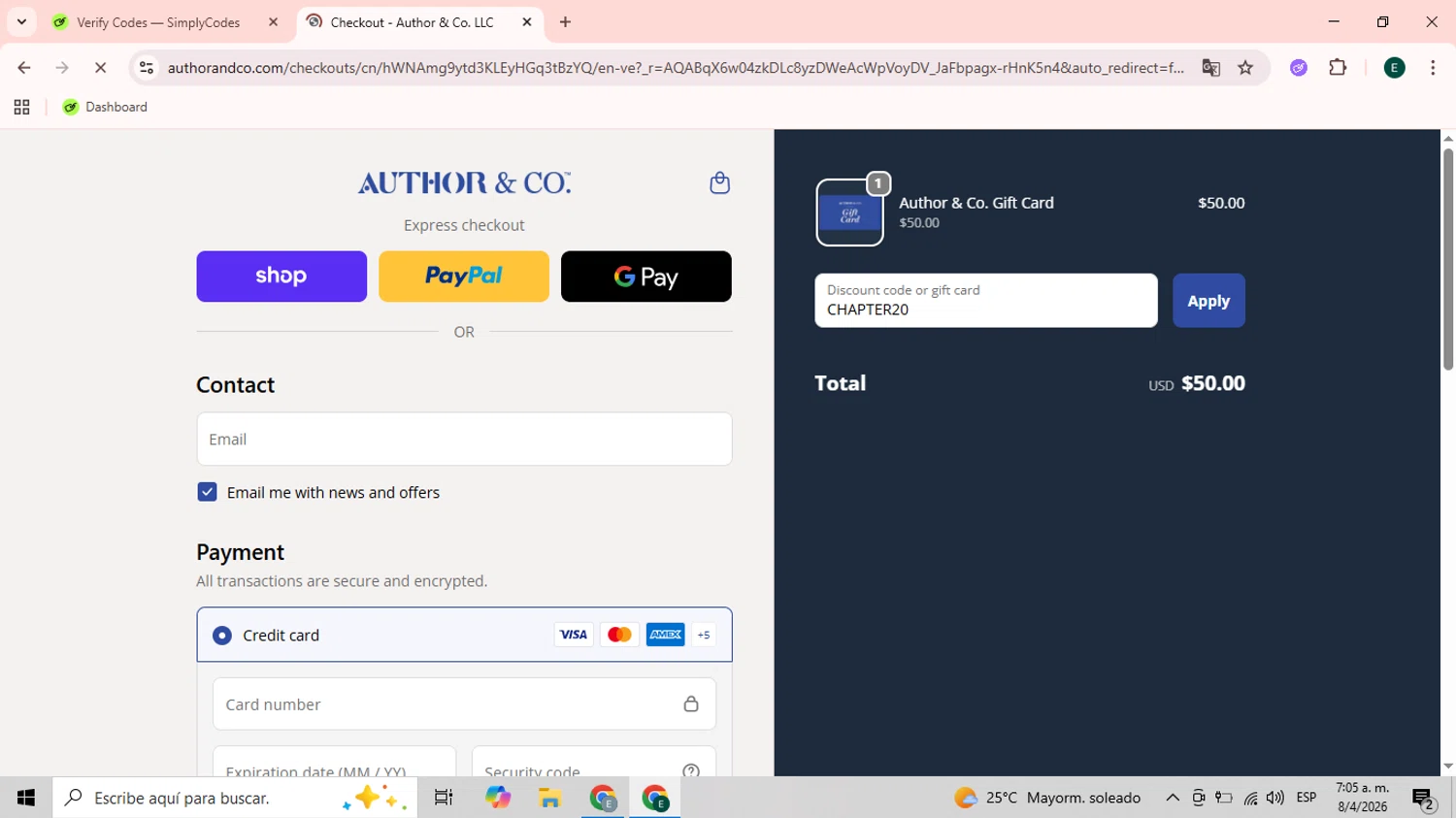
Task: Close the Checkout - Author & Co. tab
Action: coord(527,22)
